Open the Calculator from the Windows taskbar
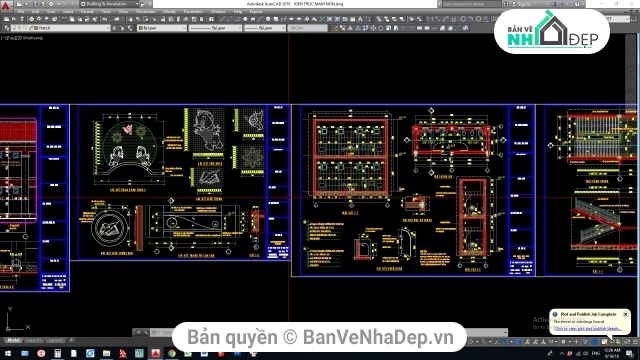The image size is (640, 360). coord(57,353)
